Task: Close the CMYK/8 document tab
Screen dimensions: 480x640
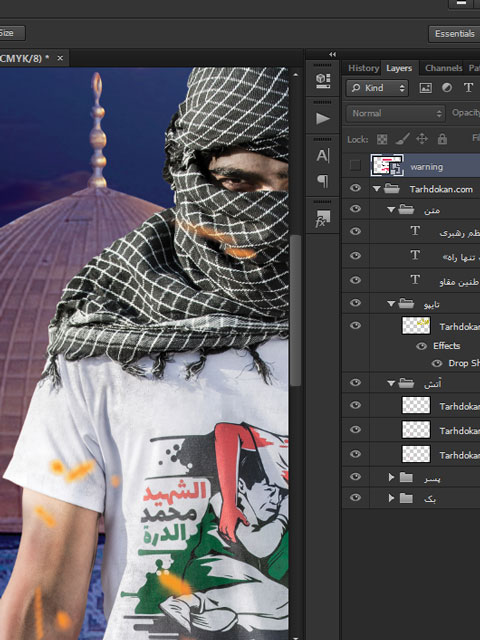Action: click(x=60, y=58)
